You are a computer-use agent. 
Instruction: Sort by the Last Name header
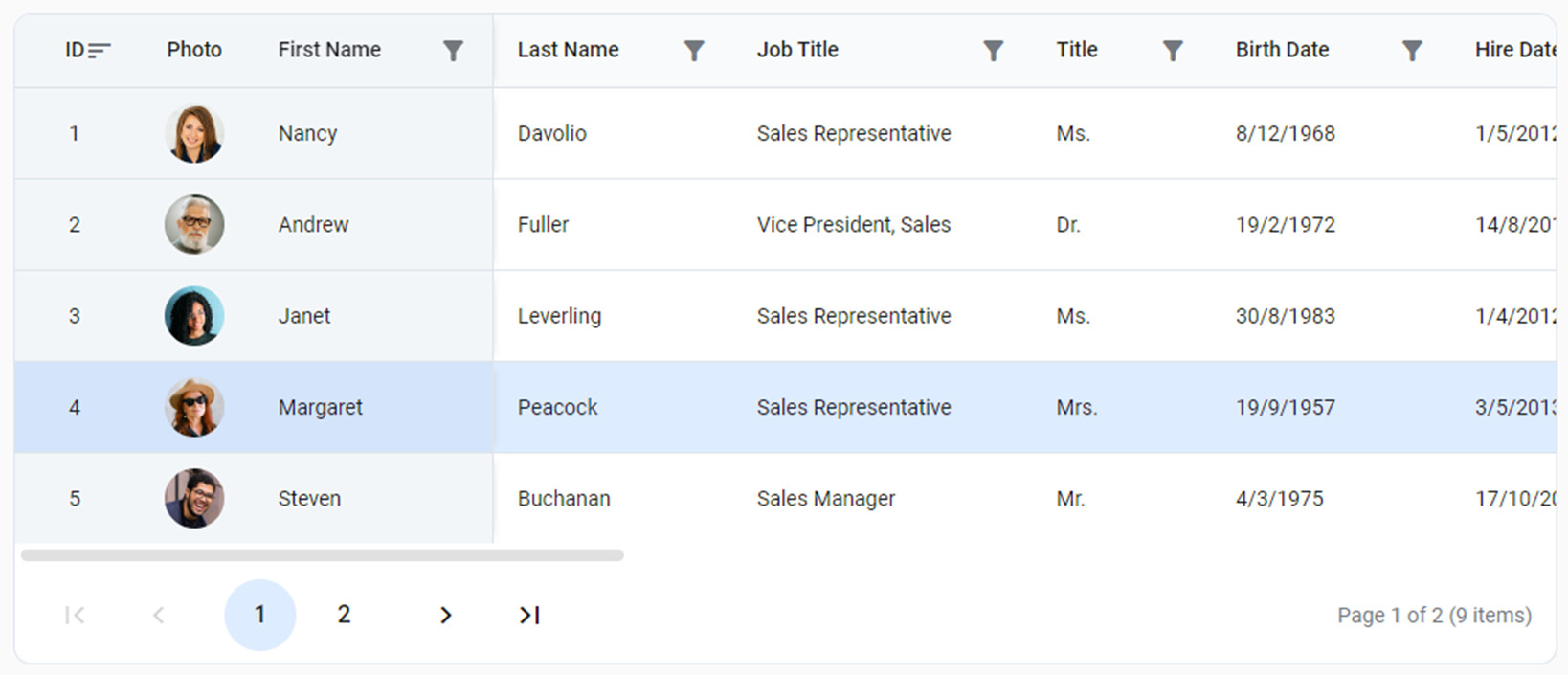pos(568,50)
